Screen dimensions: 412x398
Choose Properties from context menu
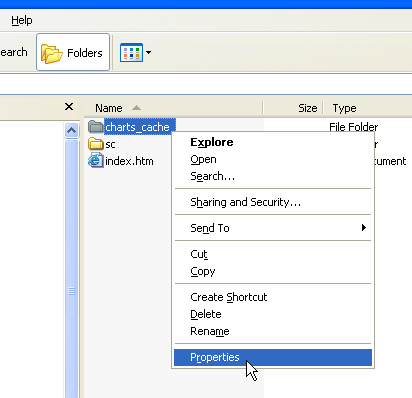pos(273,357)
